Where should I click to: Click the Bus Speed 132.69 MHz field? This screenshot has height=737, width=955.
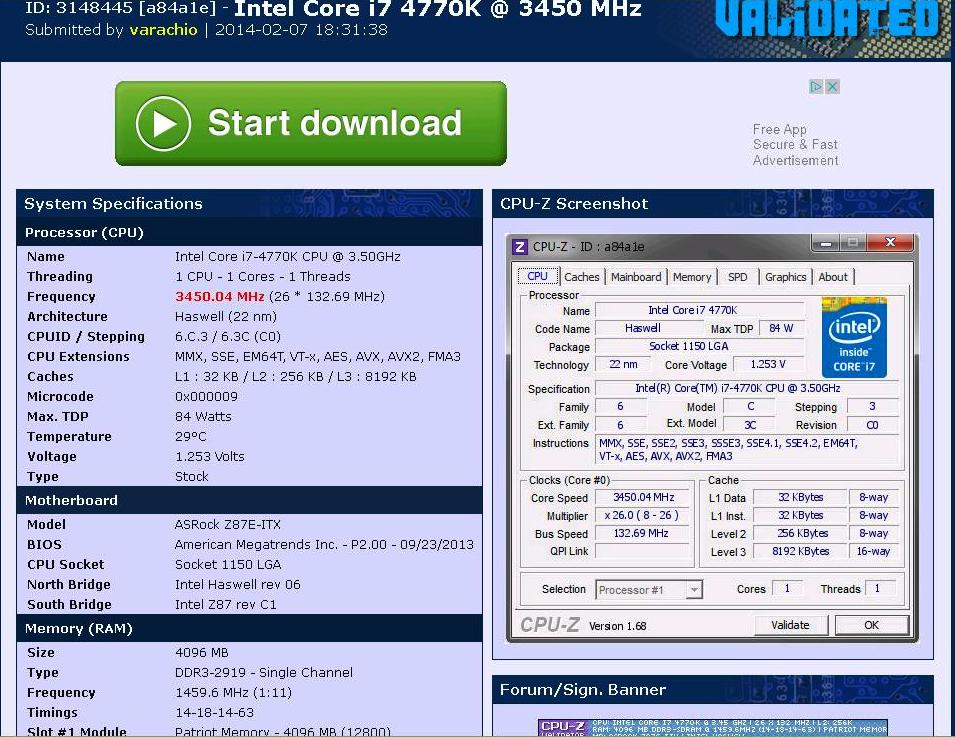pyautogui.click(x=643, y=534)
